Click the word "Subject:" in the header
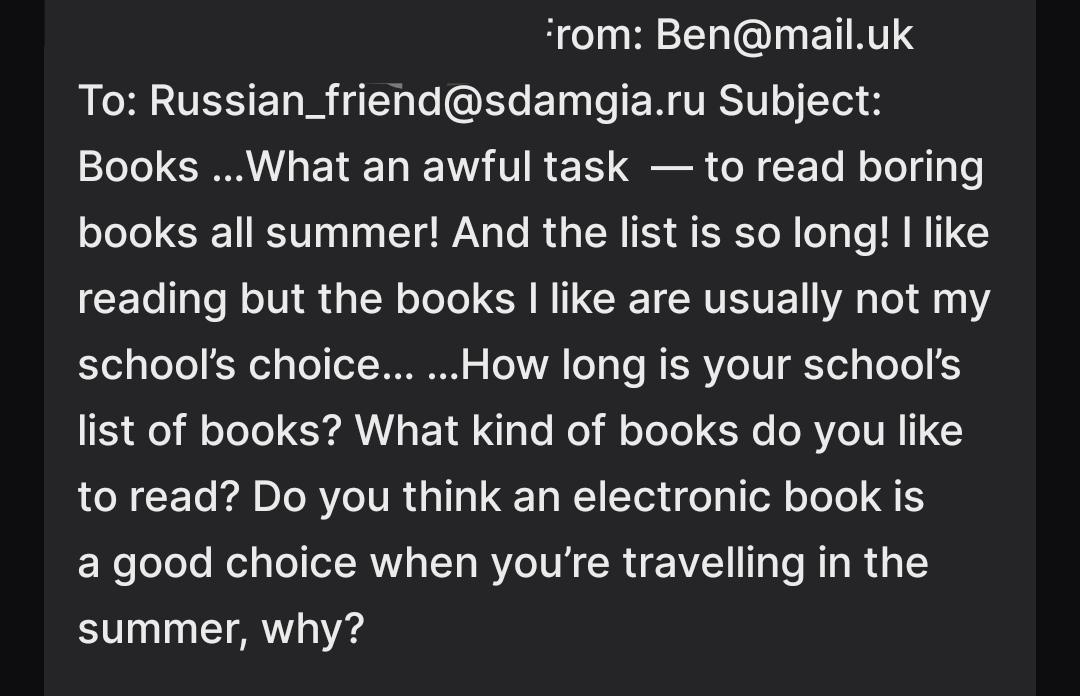Image resolution: width=1080 pixels, height=696 pixels. pyautogui.click(x=800, y=102)
